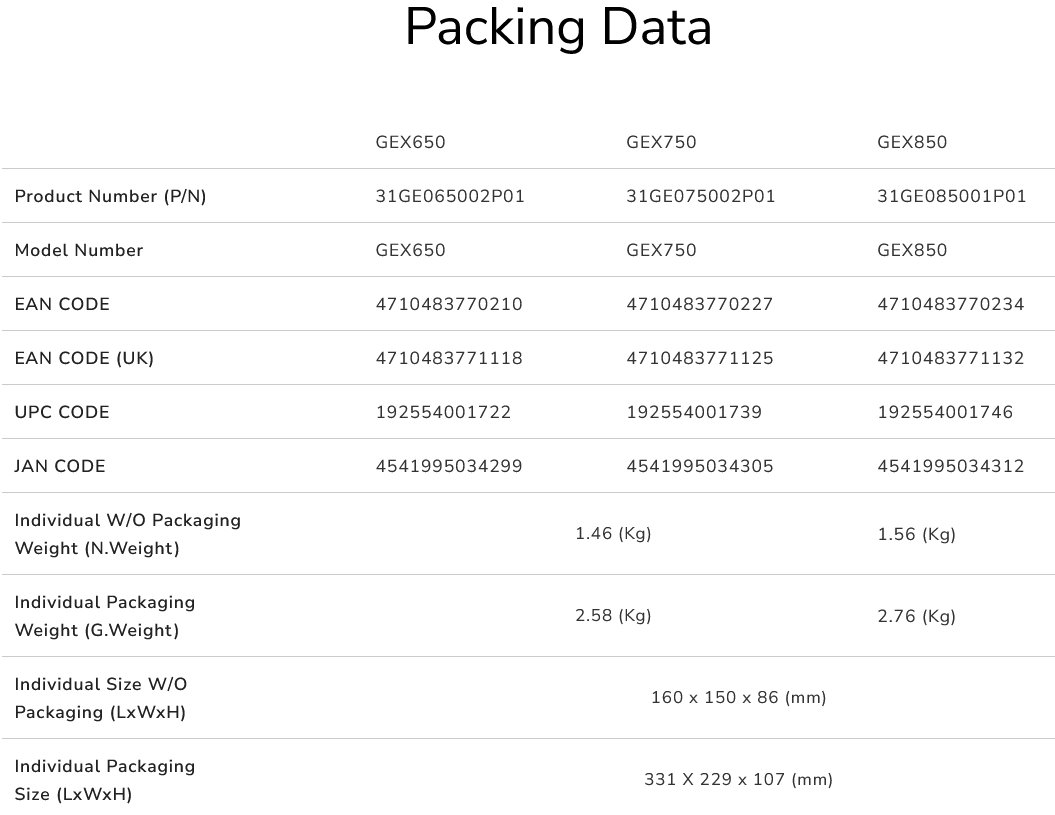Click EAN code 4710483770234
1055x815 pixels.
951,304
